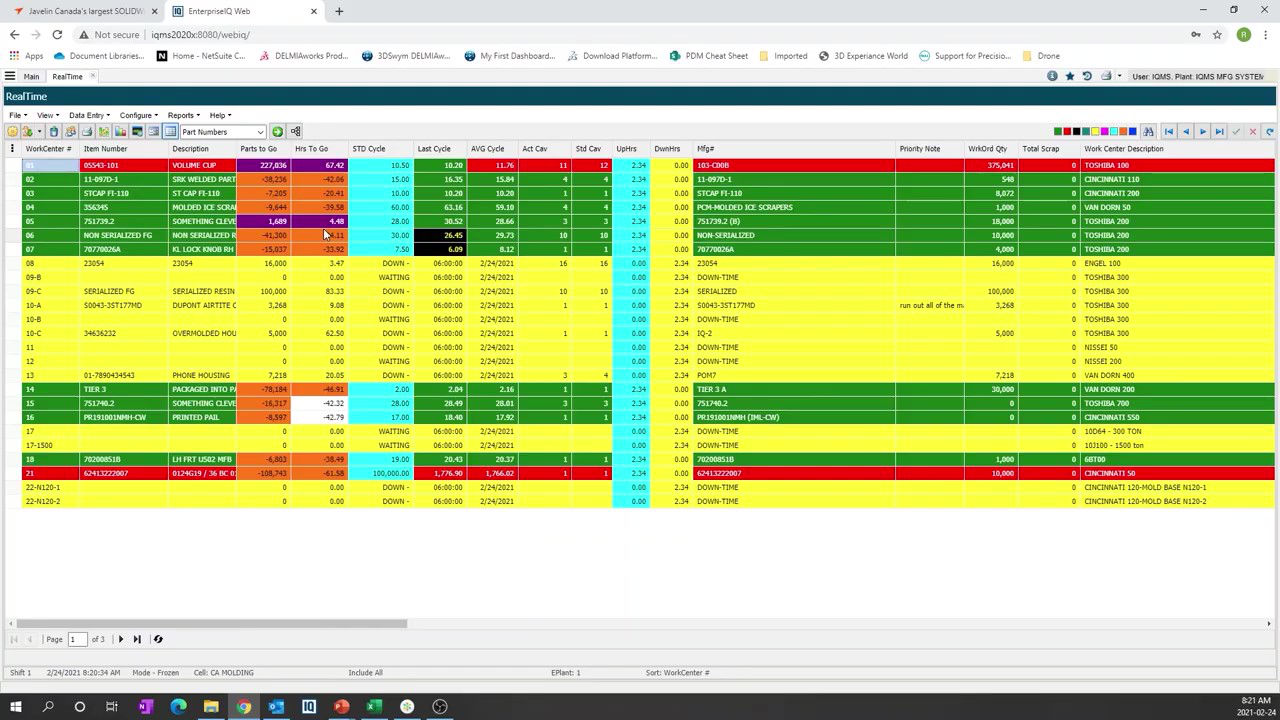Select the cyan color swatch
1280x720 pixels.
click(1114, 132)
